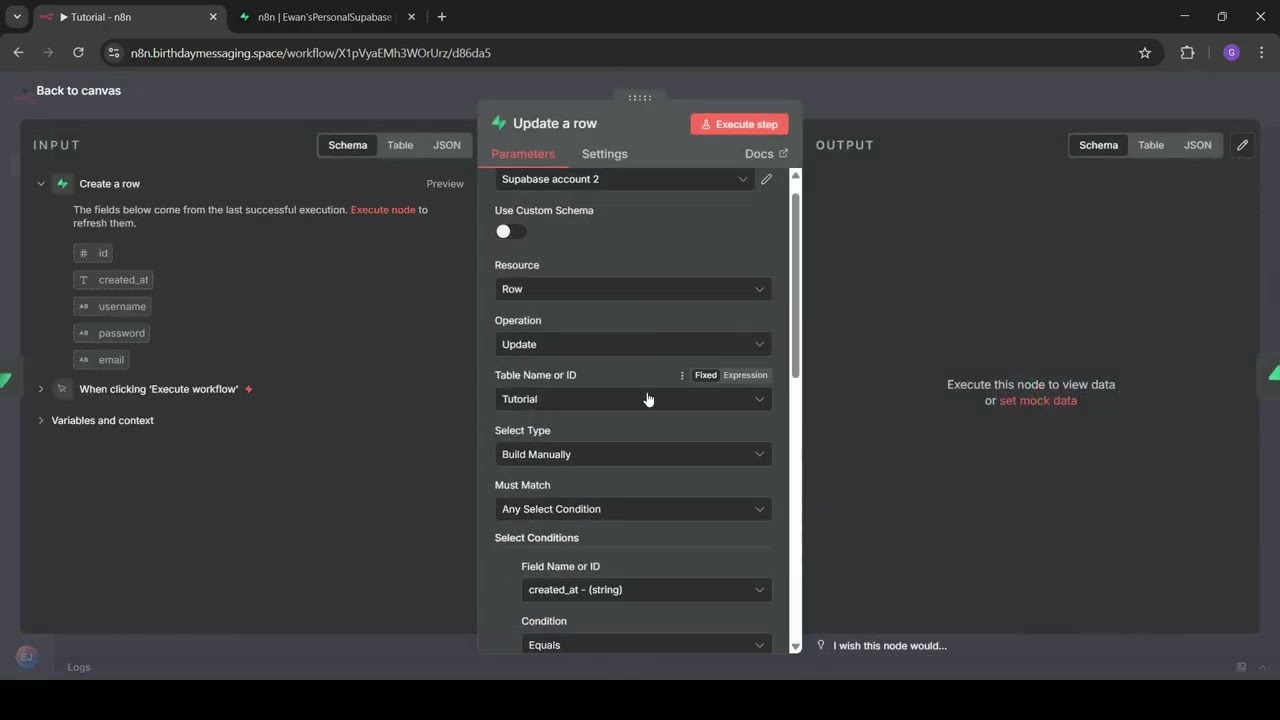
Task: Expand When clicking 'Execute workflow' node
Action: (x=41, y=389)
